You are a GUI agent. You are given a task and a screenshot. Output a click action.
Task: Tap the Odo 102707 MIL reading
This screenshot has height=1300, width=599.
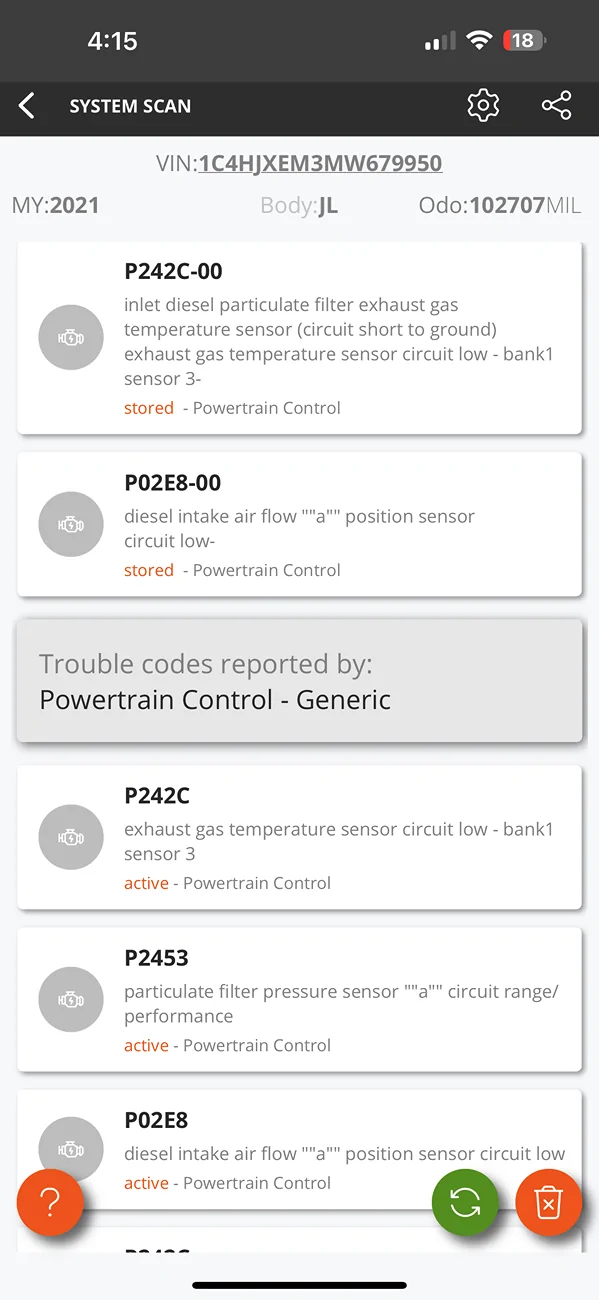pos(500,206)
